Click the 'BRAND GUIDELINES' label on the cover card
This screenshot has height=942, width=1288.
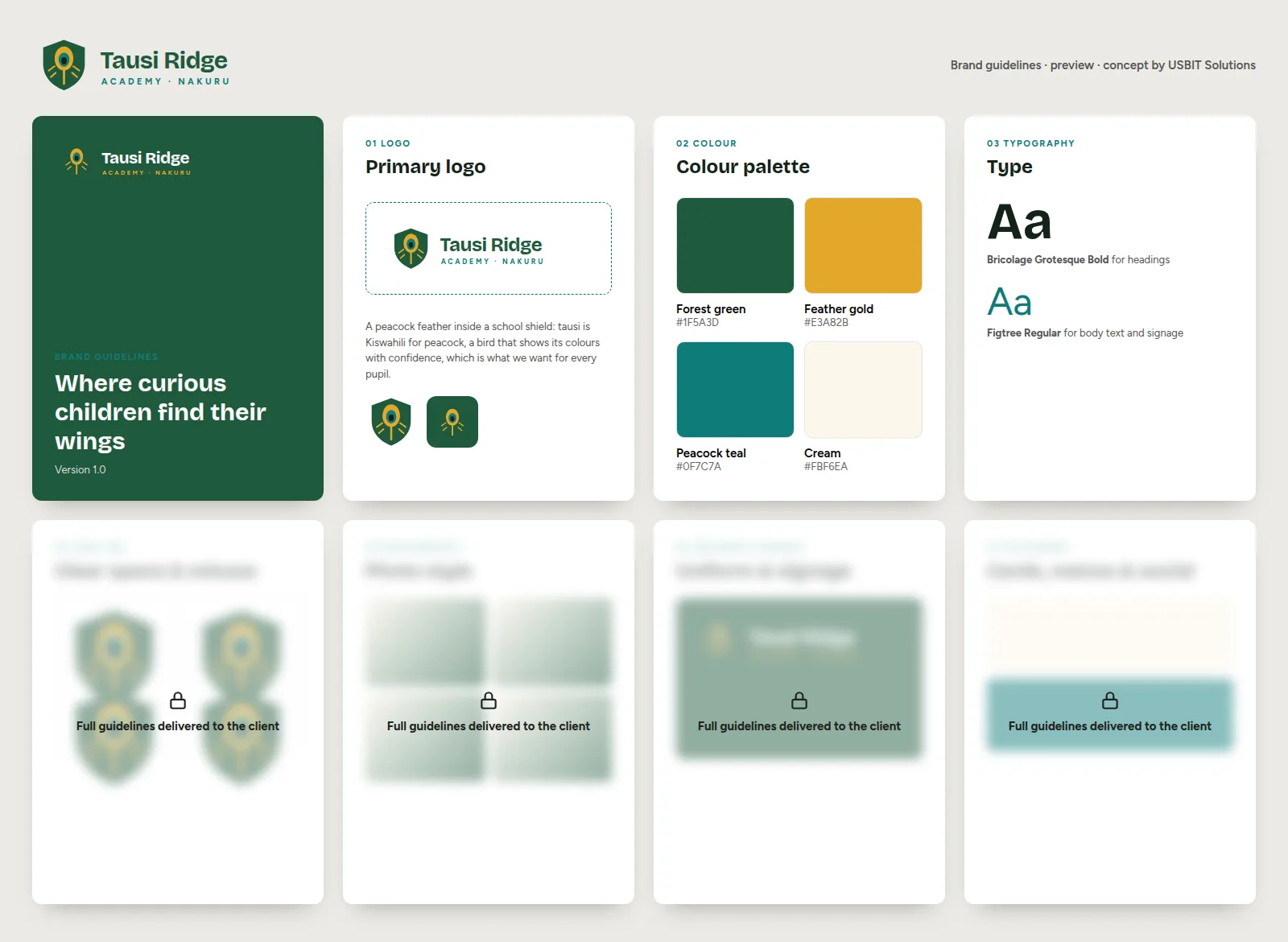pos(106,357)
